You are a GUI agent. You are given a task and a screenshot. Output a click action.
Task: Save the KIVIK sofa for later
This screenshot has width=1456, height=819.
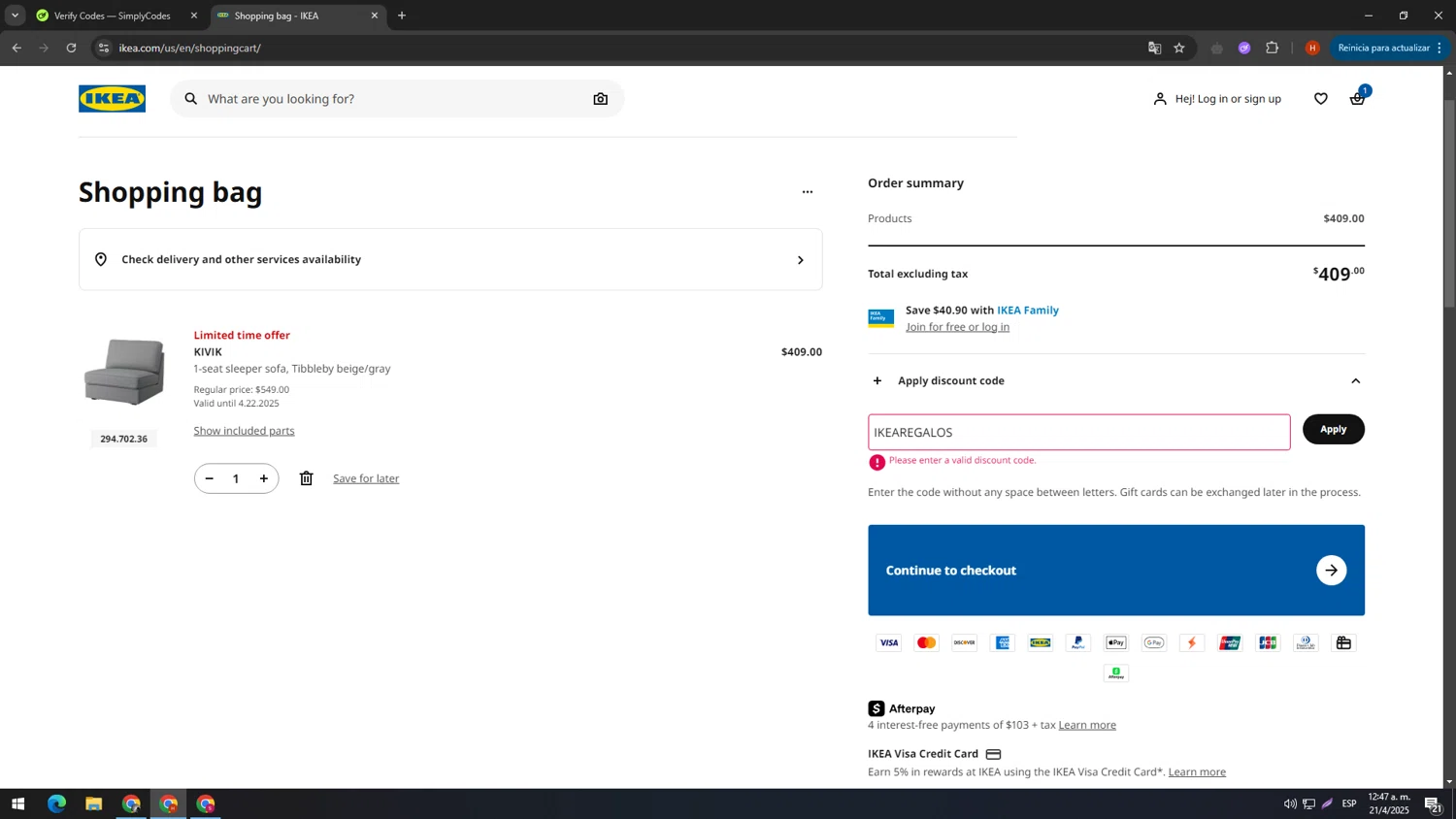[x=366, y=478]
